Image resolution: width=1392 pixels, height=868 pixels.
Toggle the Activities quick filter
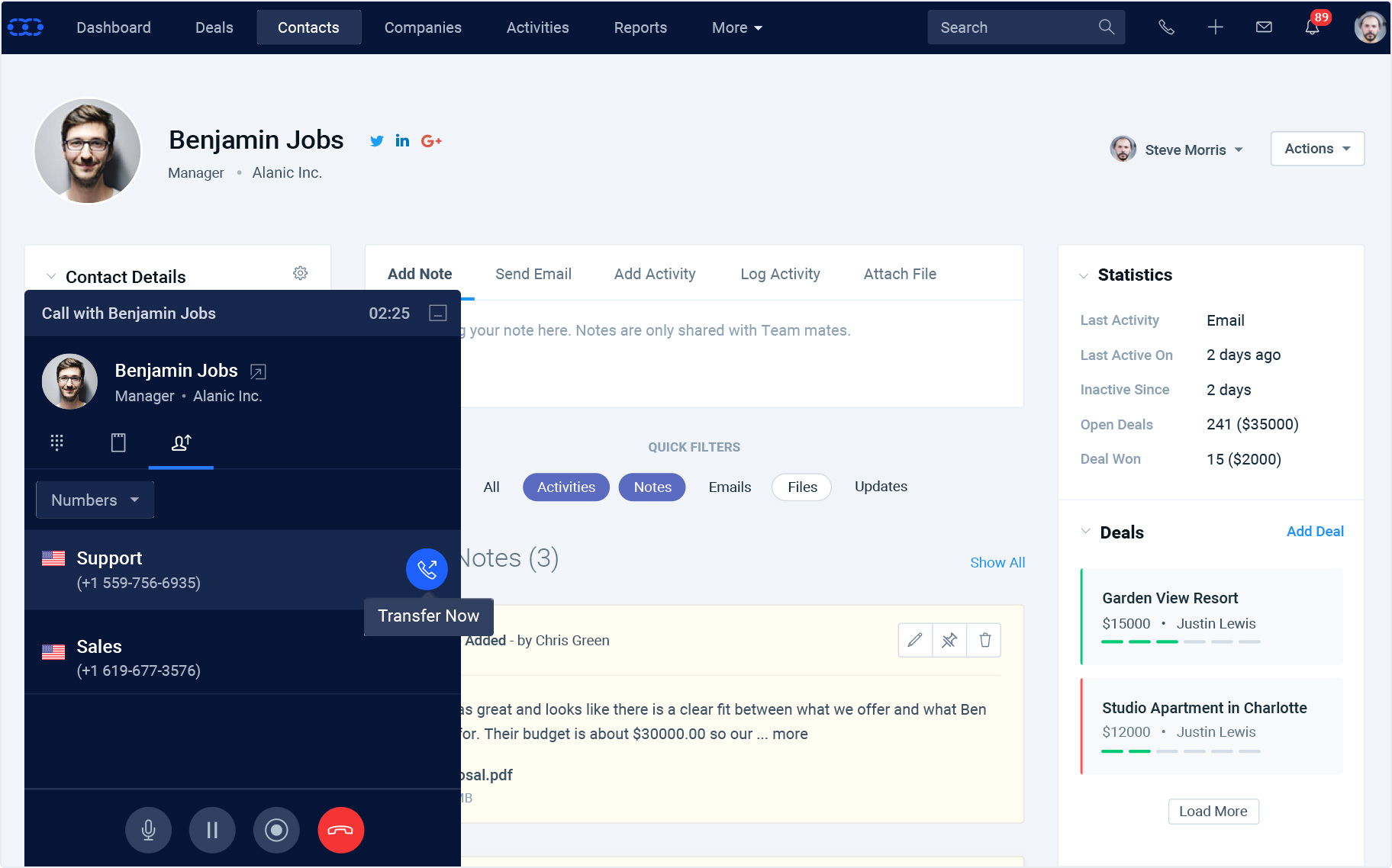[565, 487]
